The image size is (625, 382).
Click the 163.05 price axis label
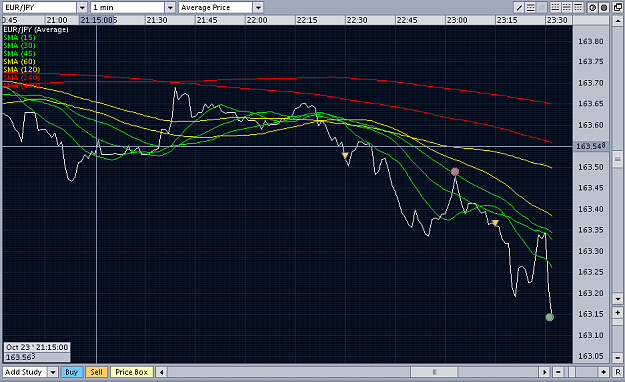click(x=591, y=356)
